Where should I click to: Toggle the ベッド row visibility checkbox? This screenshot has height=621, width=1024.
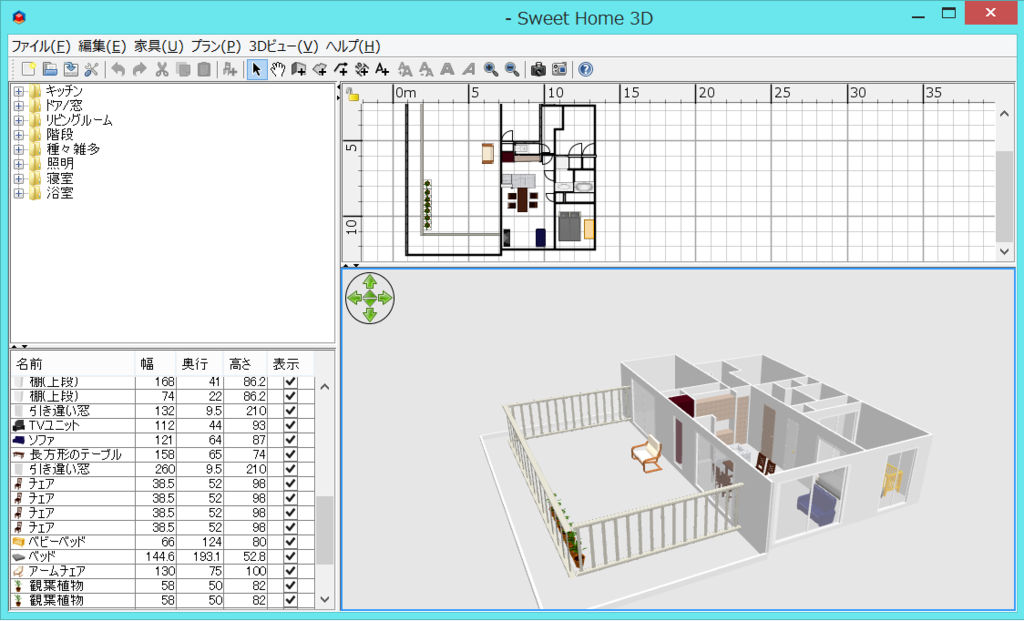coord(291,556)
